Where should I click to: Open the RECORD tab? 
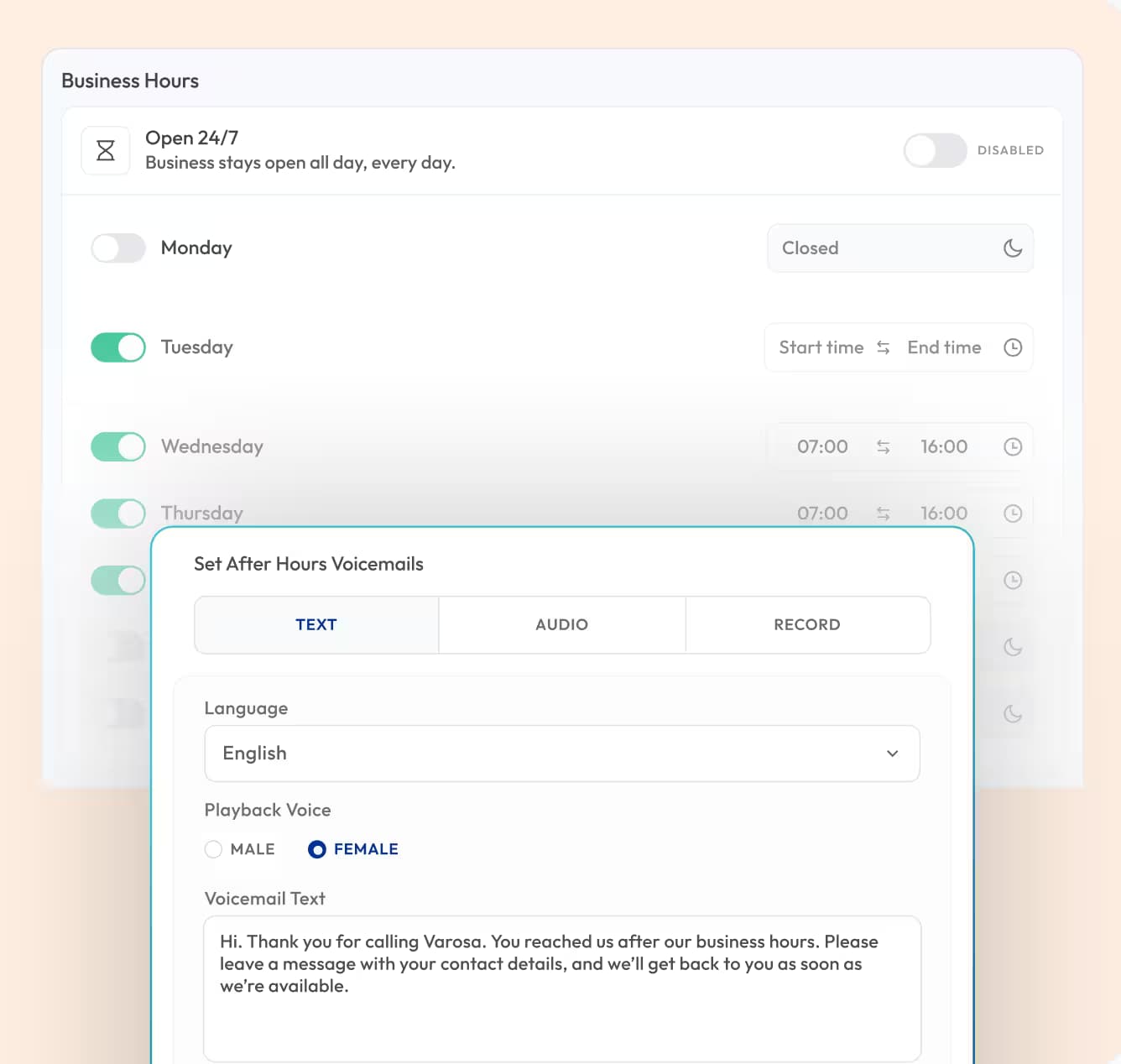pyautogui.click(x=807, y=625)
